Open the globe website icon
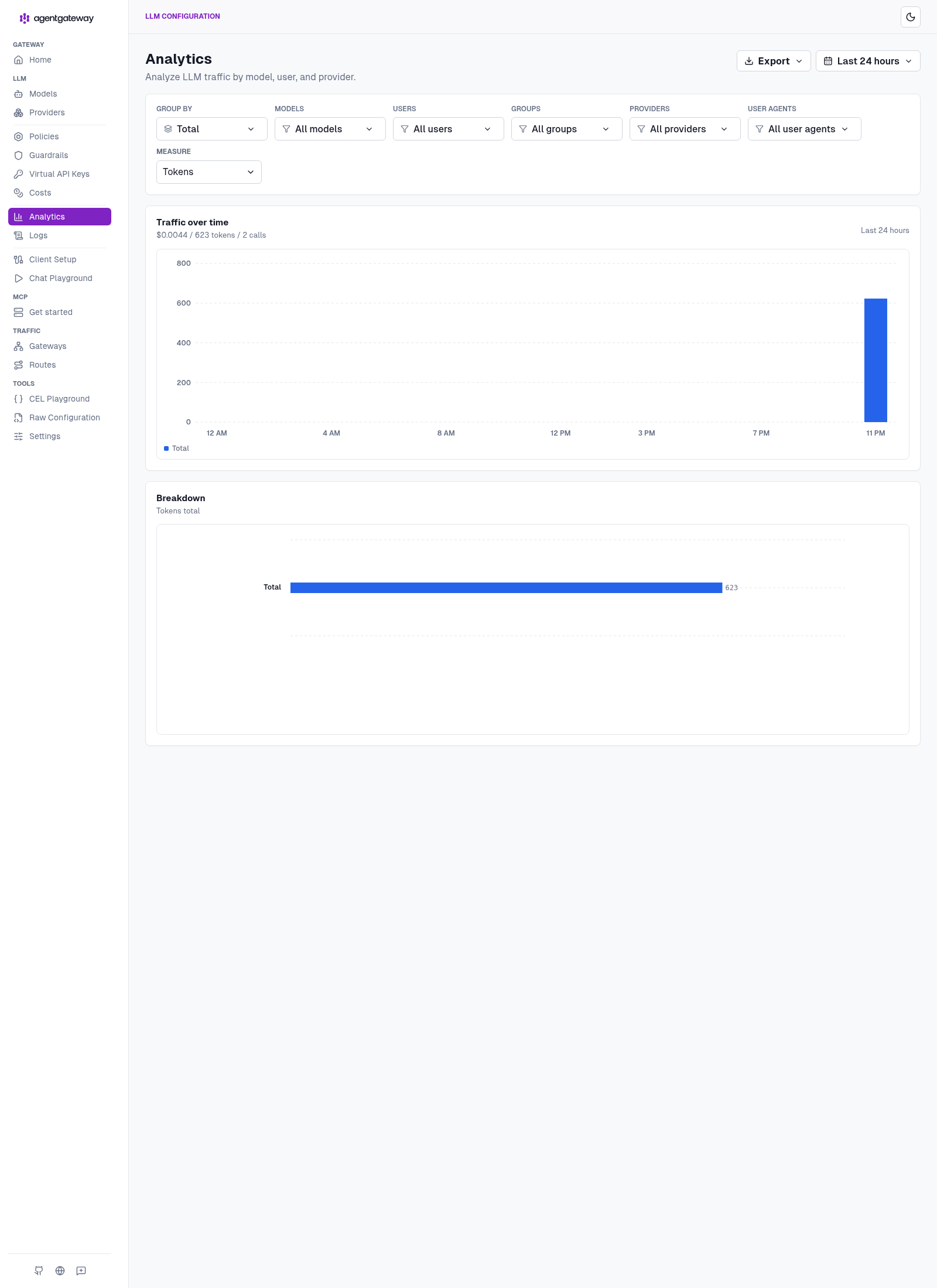 [60, 1270]
